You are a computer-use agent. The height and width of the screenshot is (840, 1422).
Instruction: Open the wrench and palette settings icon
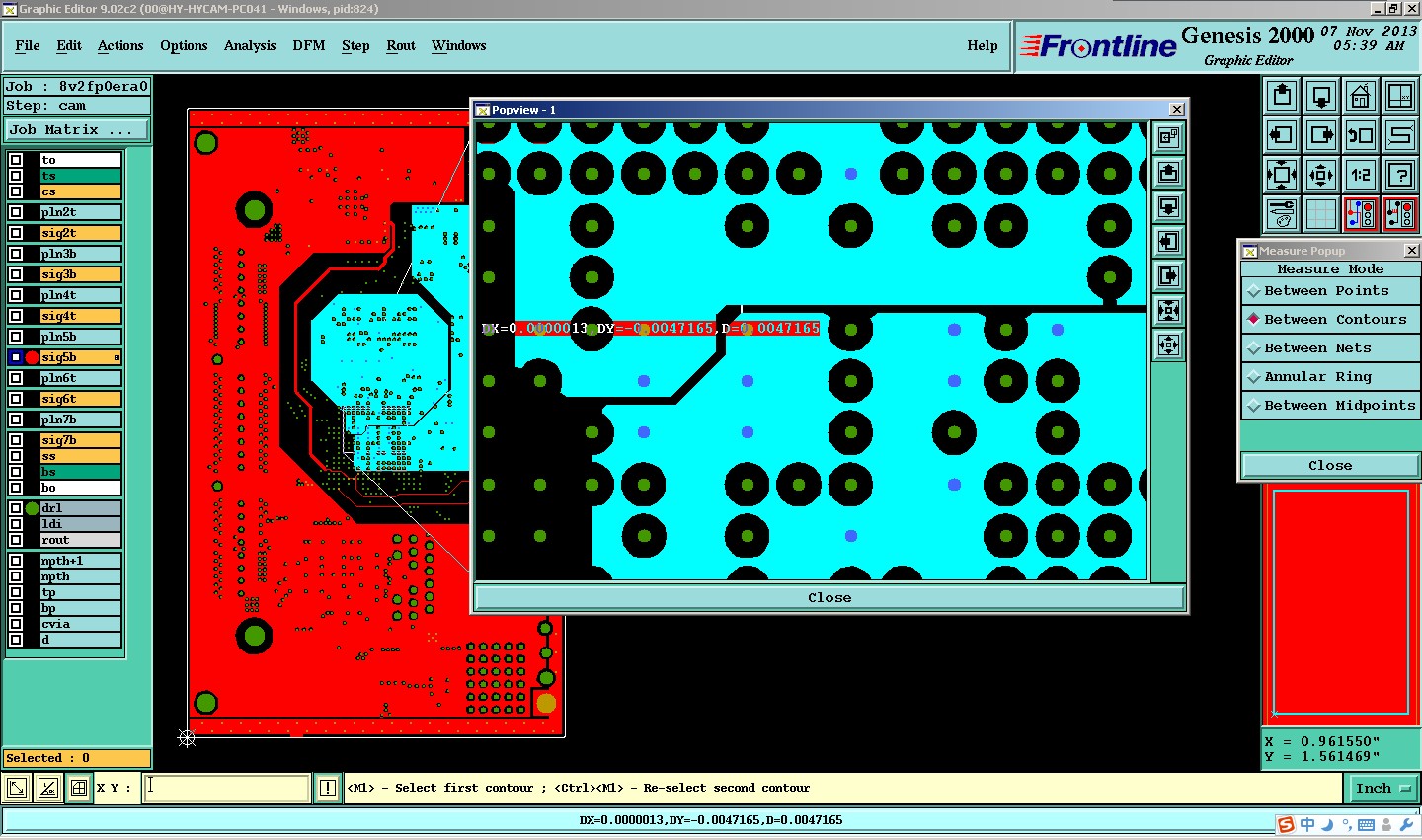pyautogui.click(x=1282, y=213)
